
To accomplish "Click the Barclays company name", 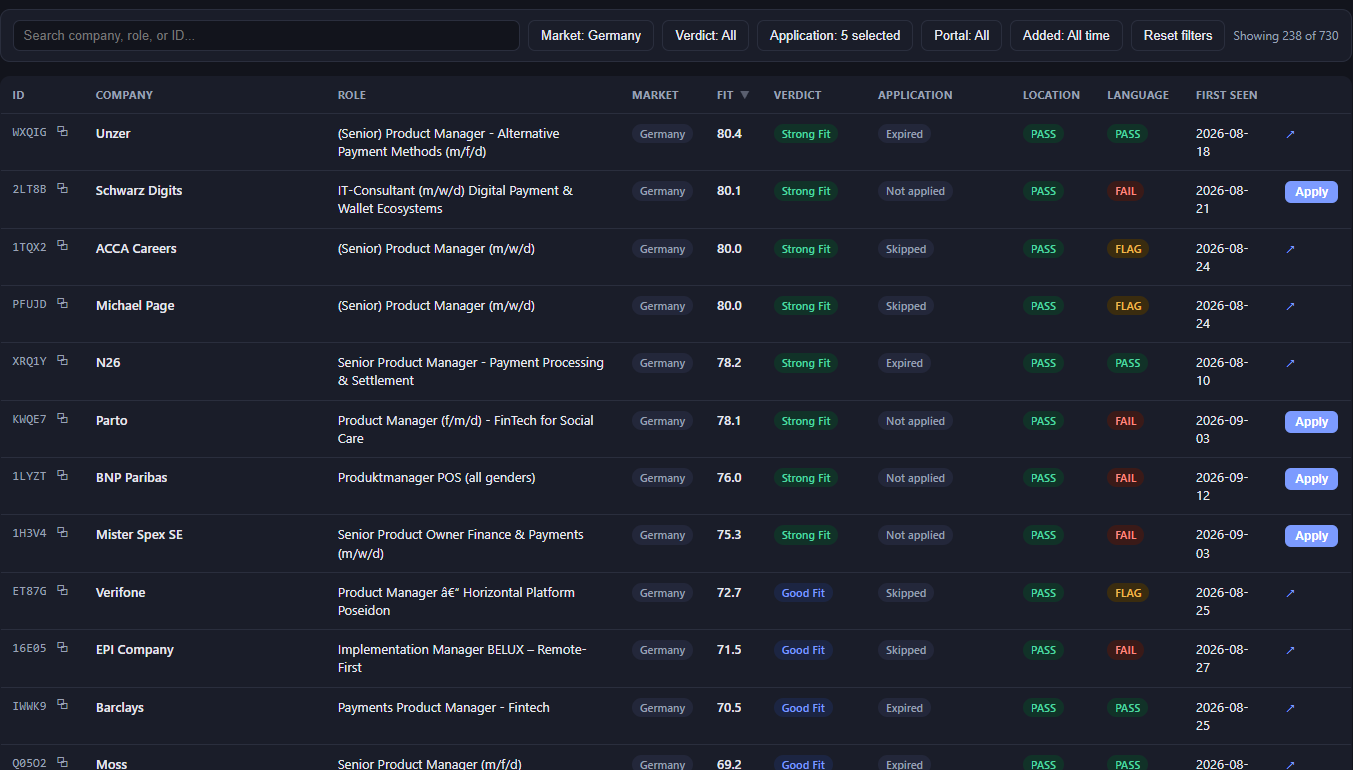I will point(120,708).
